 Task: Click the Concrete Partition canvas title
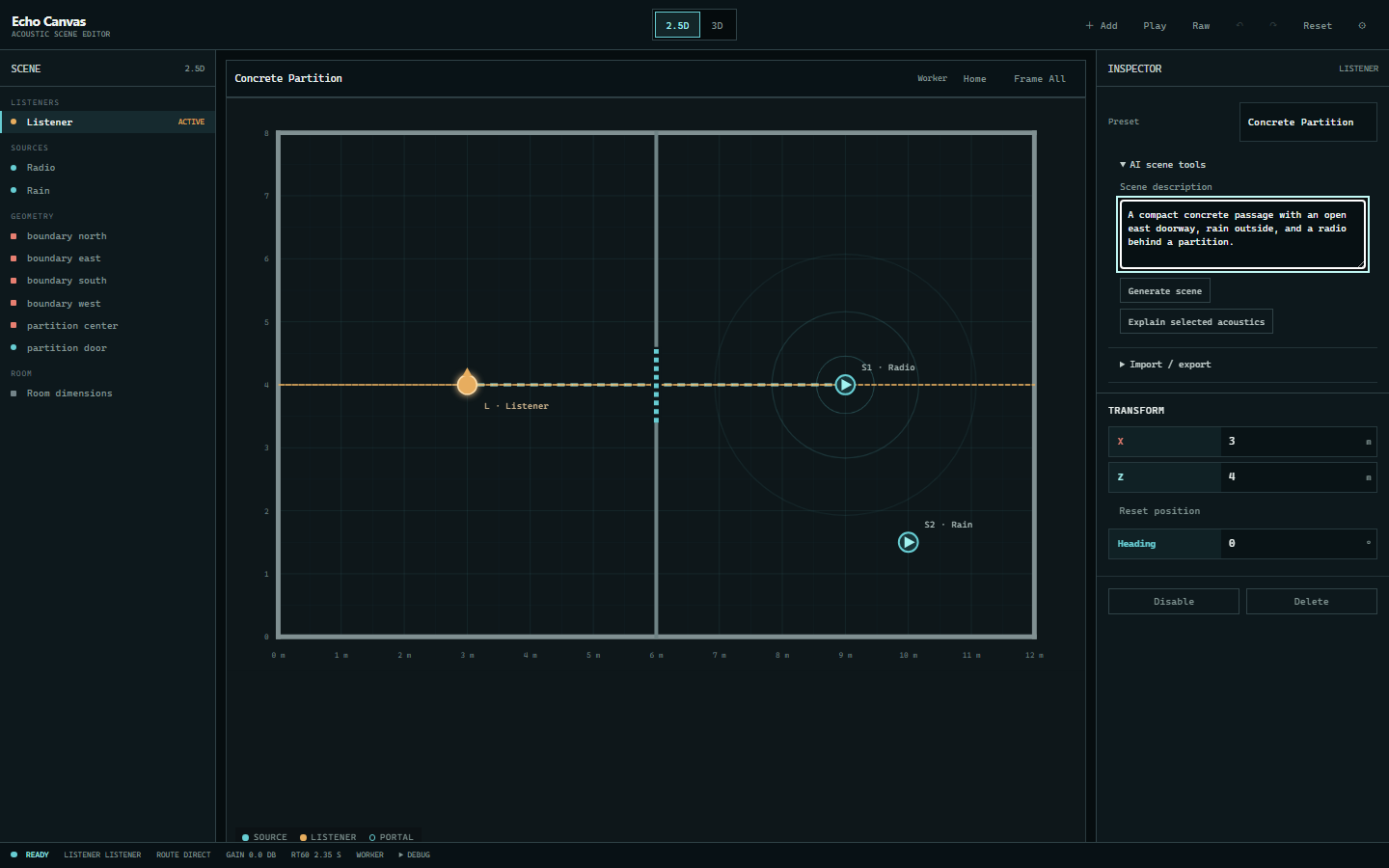pyautogui.click(x=288, y=78)
